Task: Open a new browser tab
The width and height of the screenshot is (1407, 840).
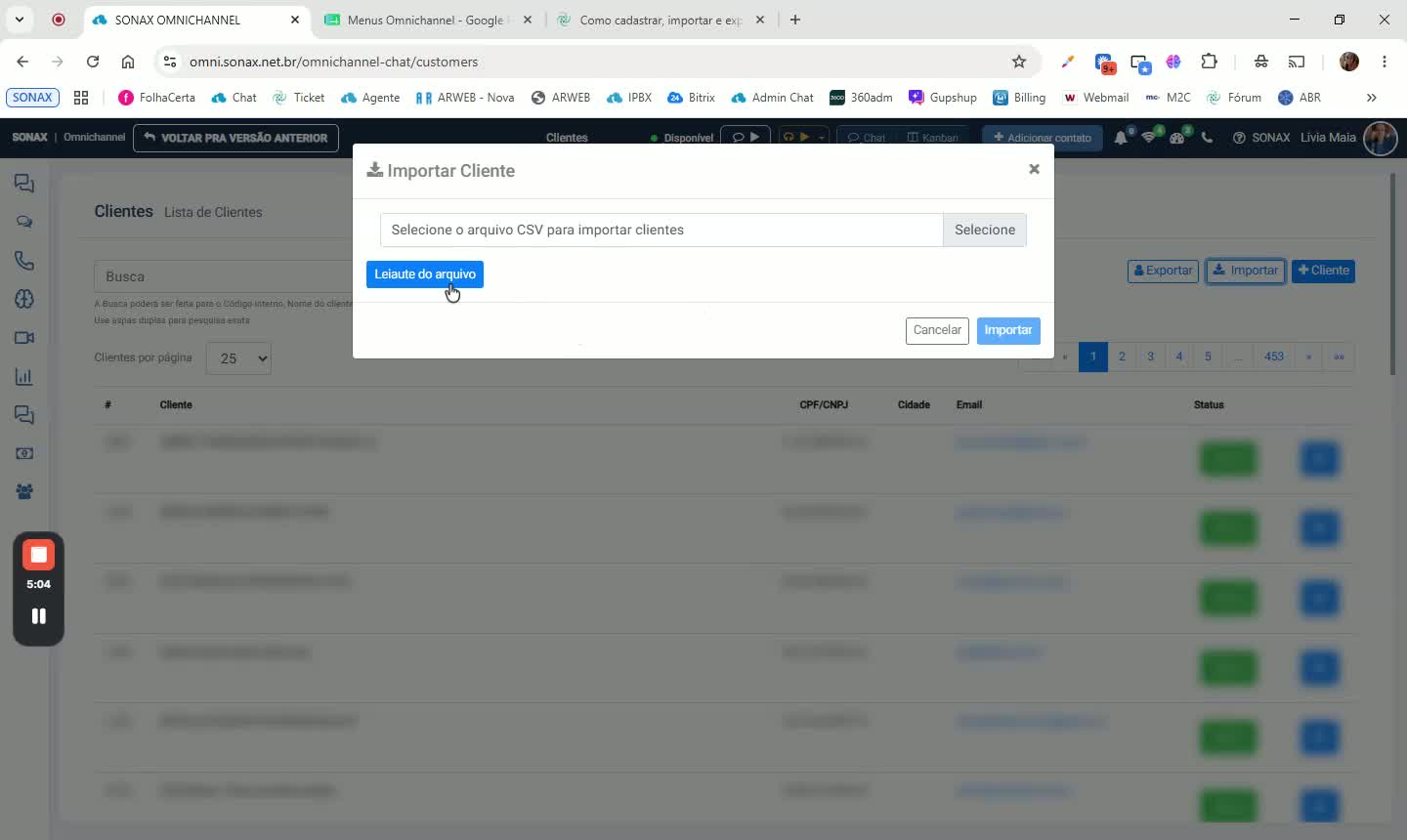Action: point(795,20)
